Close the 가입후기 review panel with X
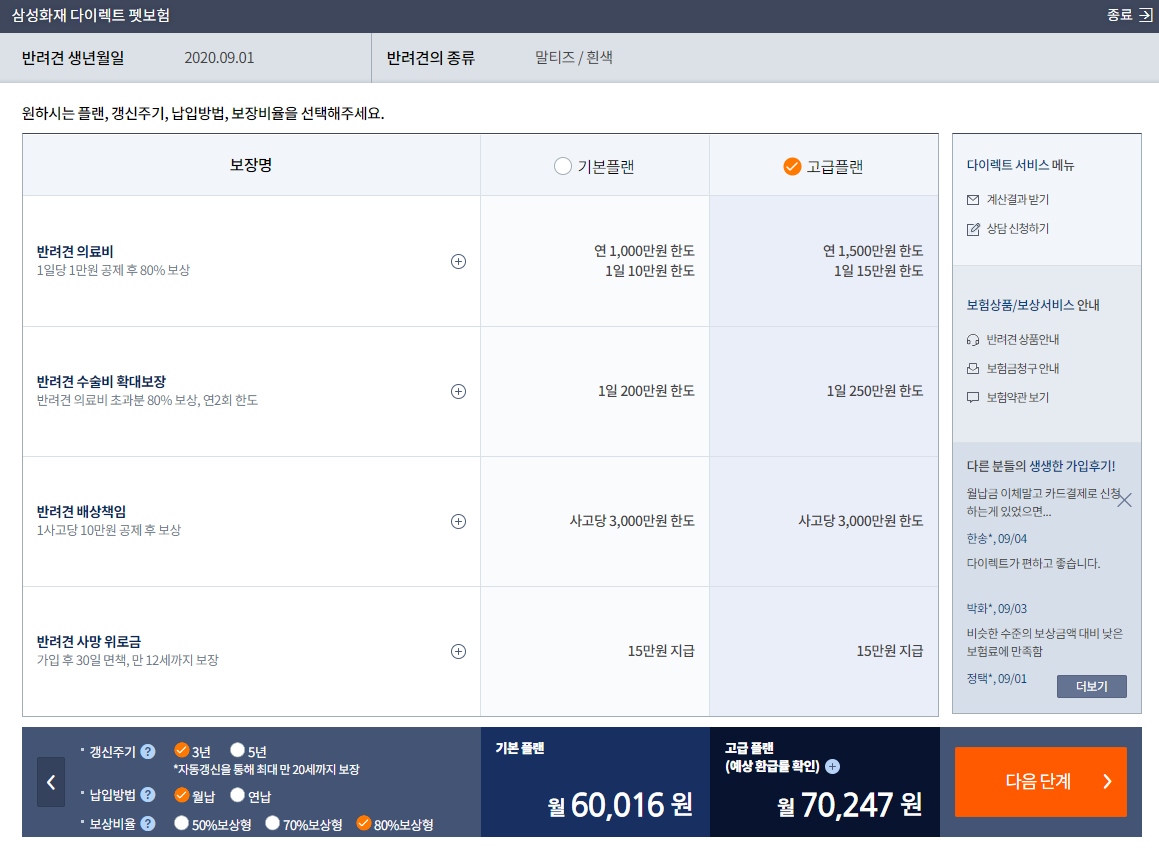1159x856 pixels. (1124, 500)
